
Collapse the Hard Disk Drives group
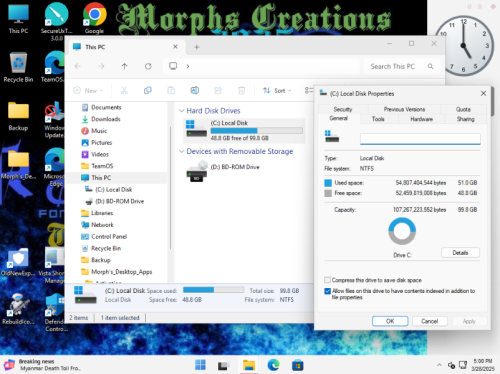click(x=182, y=111)
